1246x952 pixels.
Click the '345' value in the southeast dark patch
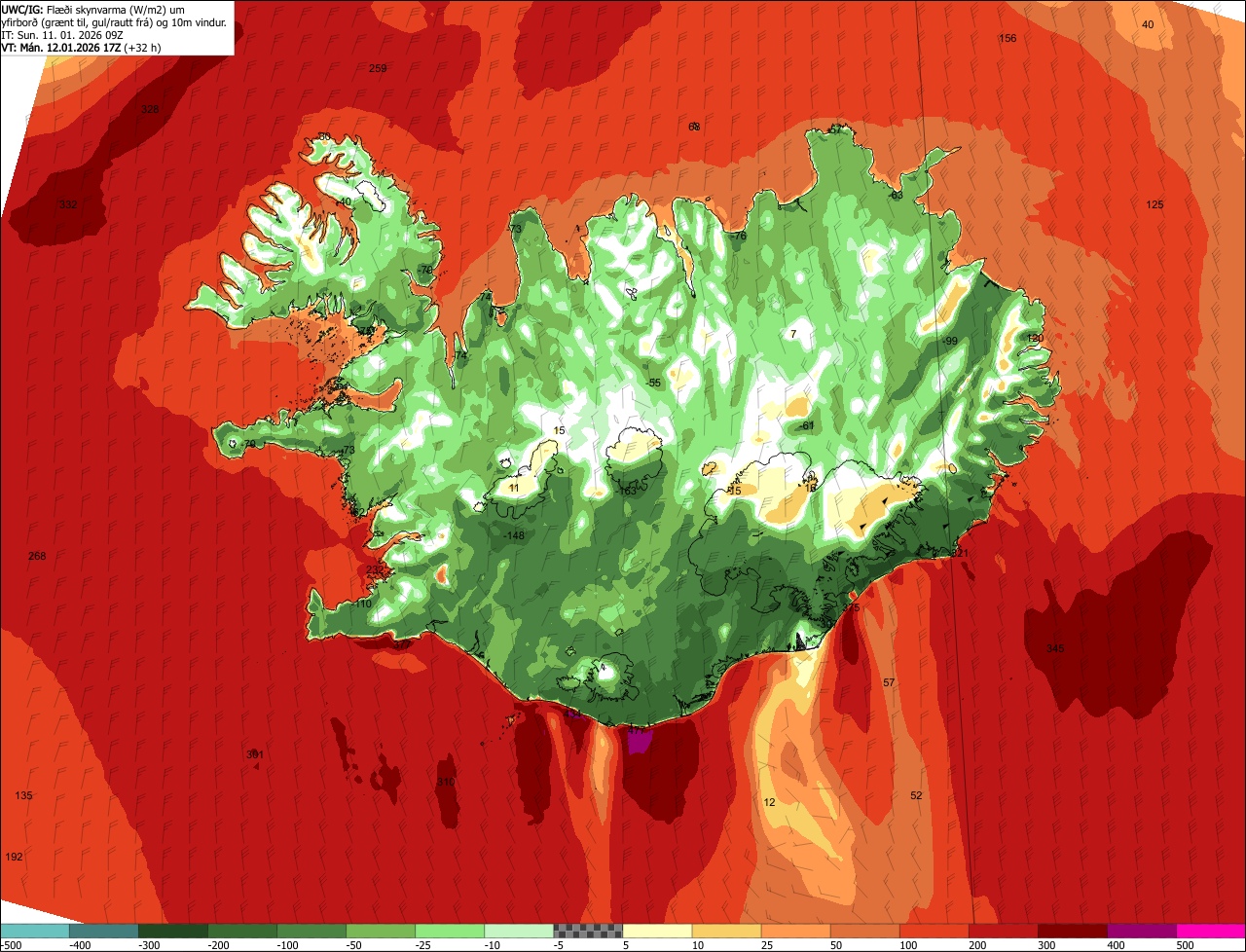(x=1055, y=648)
